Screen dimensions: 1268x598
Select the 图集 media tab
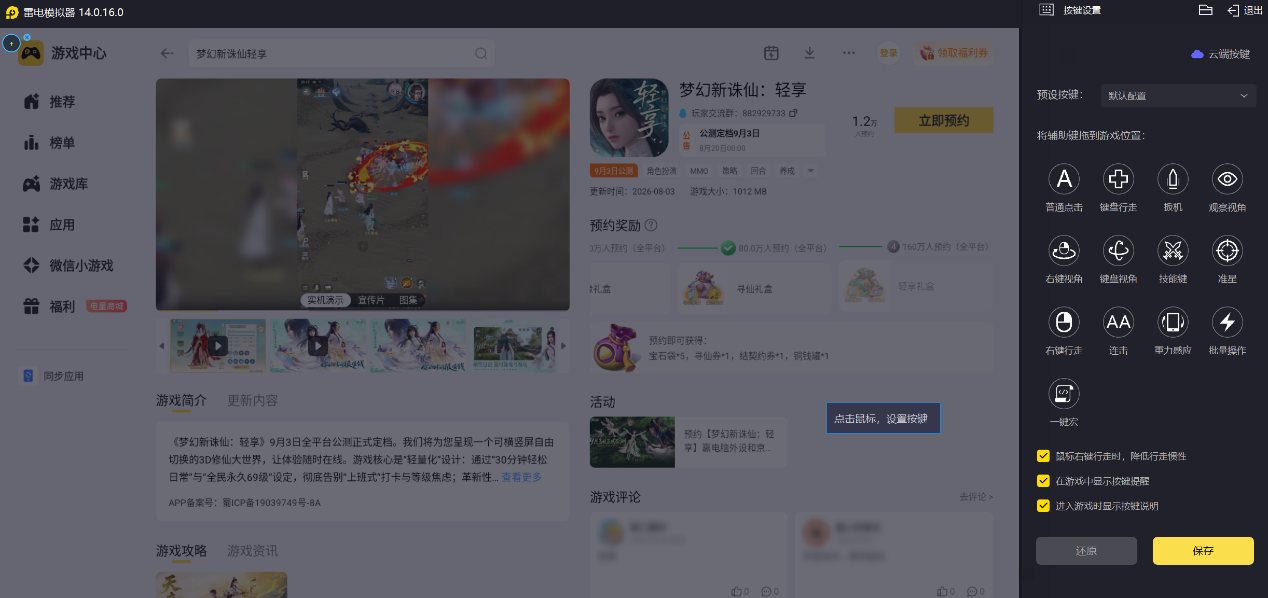pyautogui.click(x=410, y=300)
